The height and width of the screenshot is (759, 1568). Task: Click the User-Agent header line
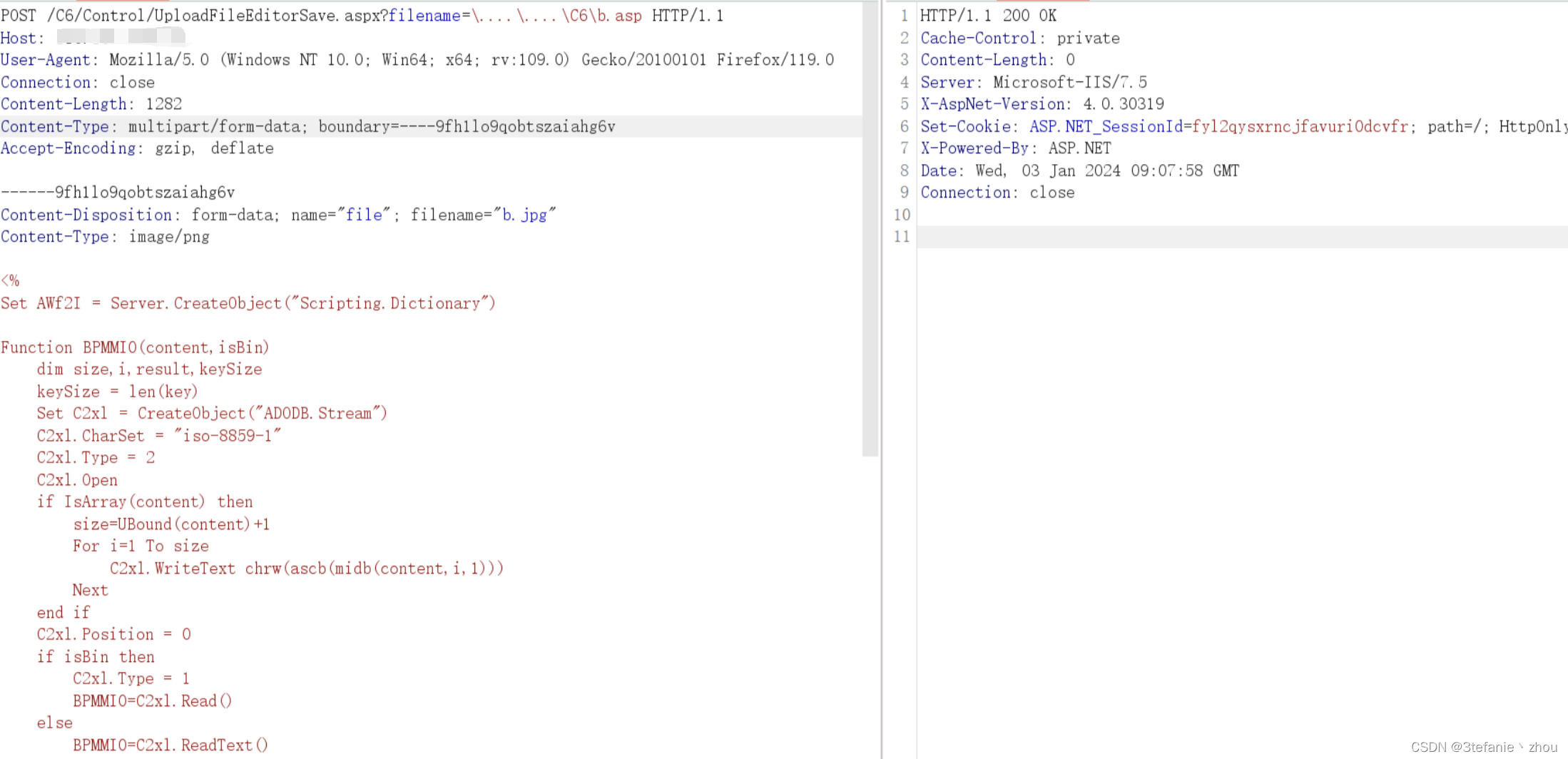point(417,60)
